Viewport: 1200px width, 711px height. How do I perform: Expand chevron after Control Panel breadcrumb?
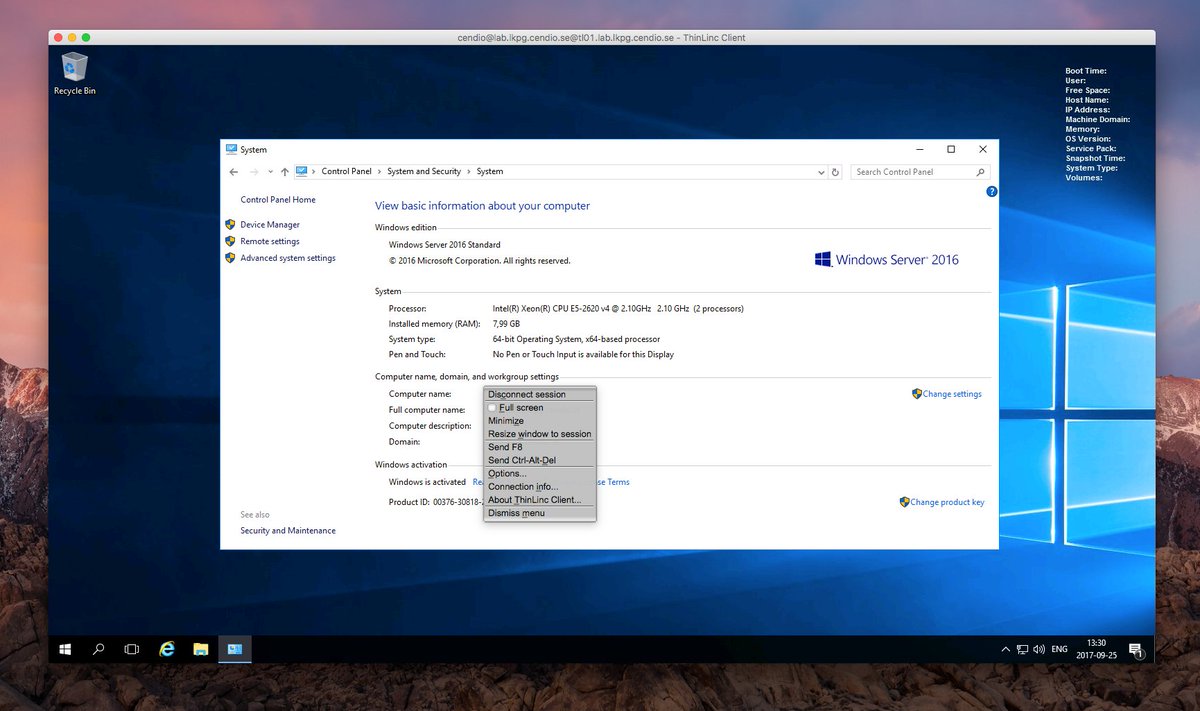coord(379,172)
